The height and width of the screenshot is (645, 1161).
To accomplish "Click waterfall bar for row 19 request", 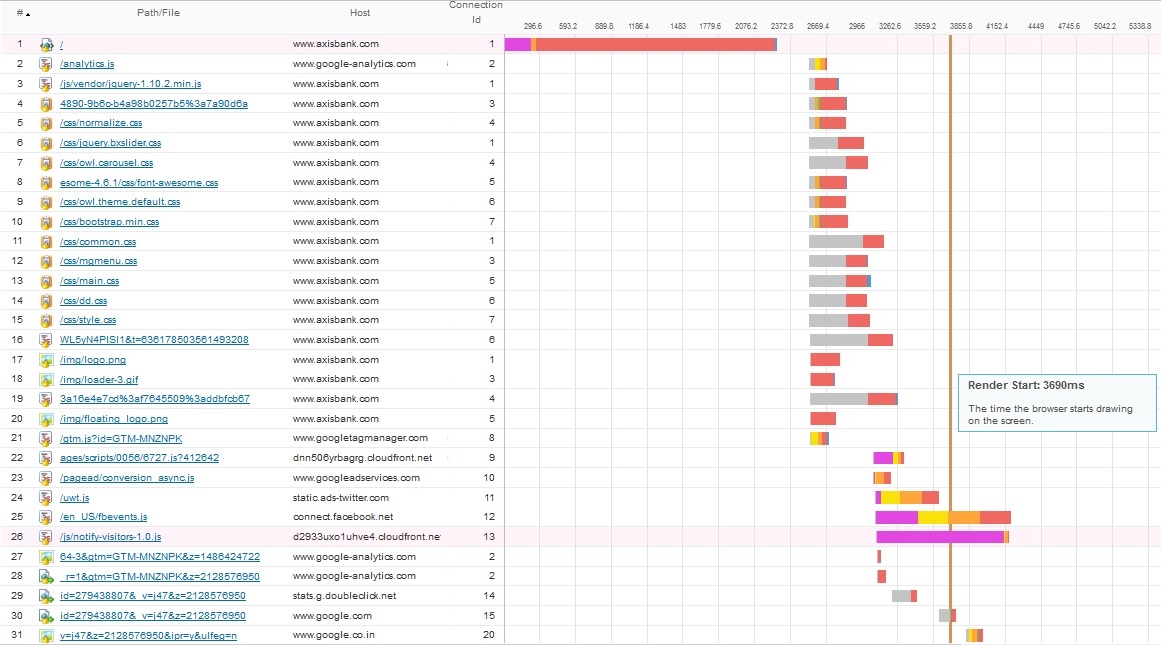I will click(x=854, y=399).
